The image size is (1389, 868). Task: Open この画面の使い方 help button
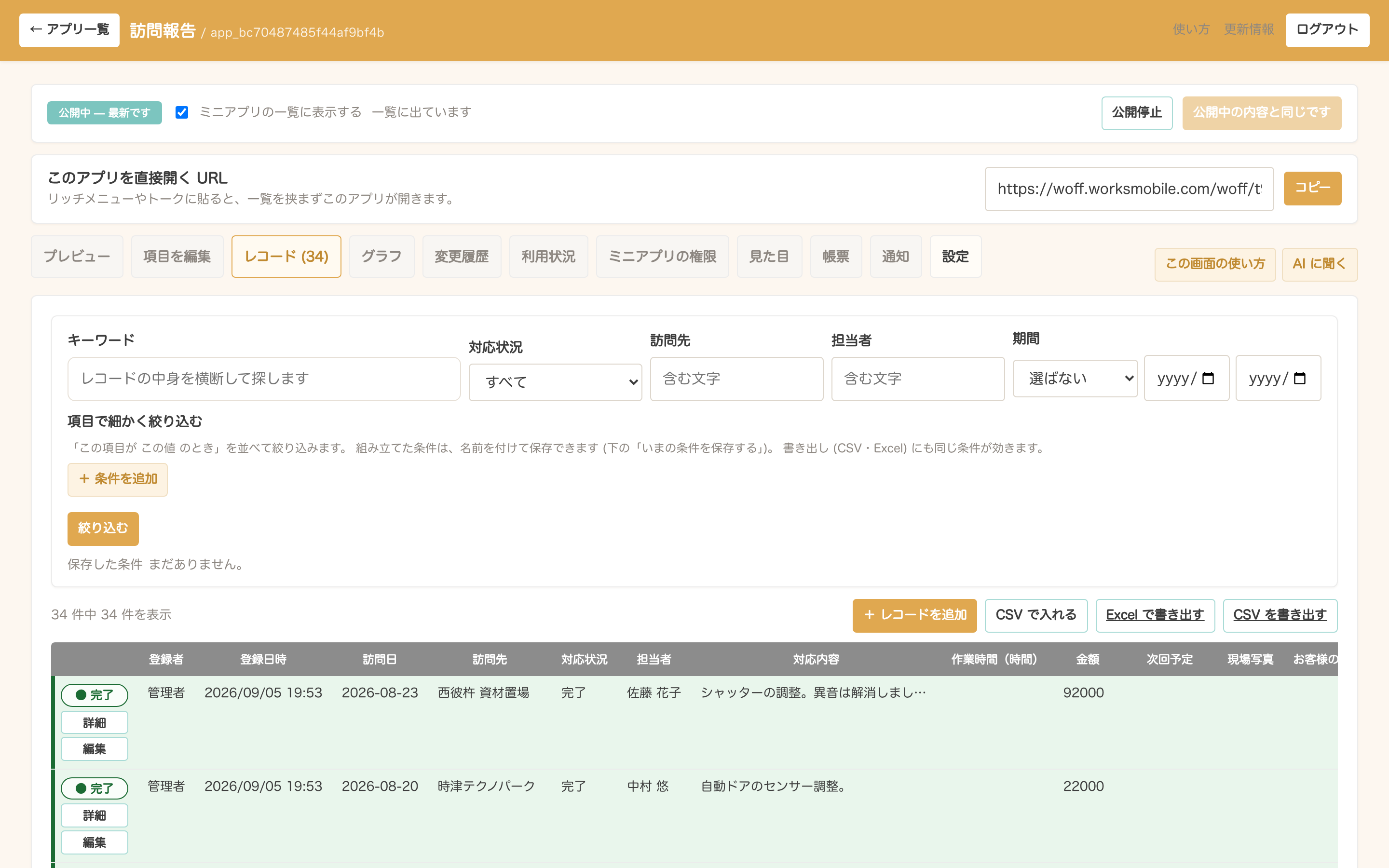[1215, 264]
